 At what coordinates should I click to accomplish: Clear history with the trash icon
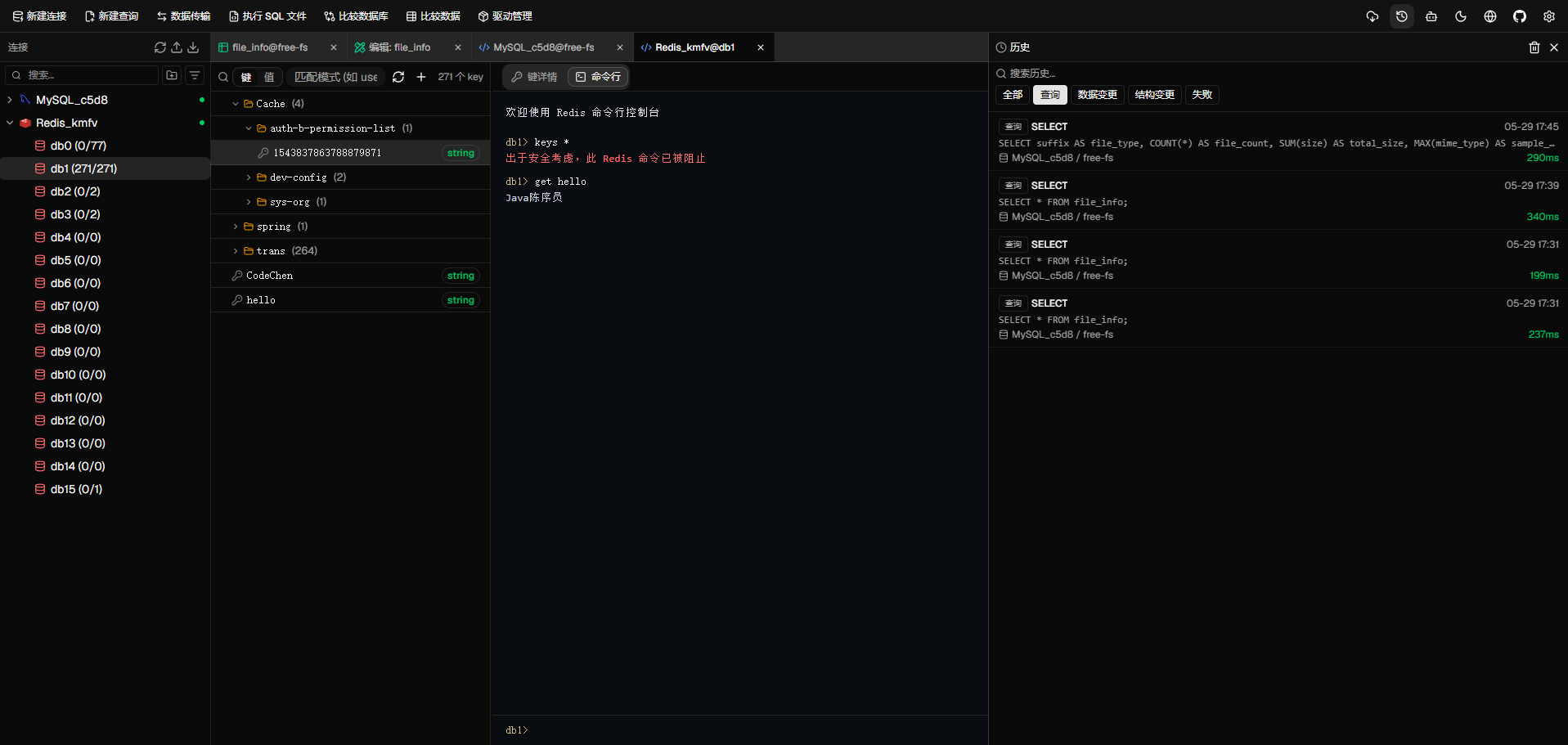(x=1534, y=47)
